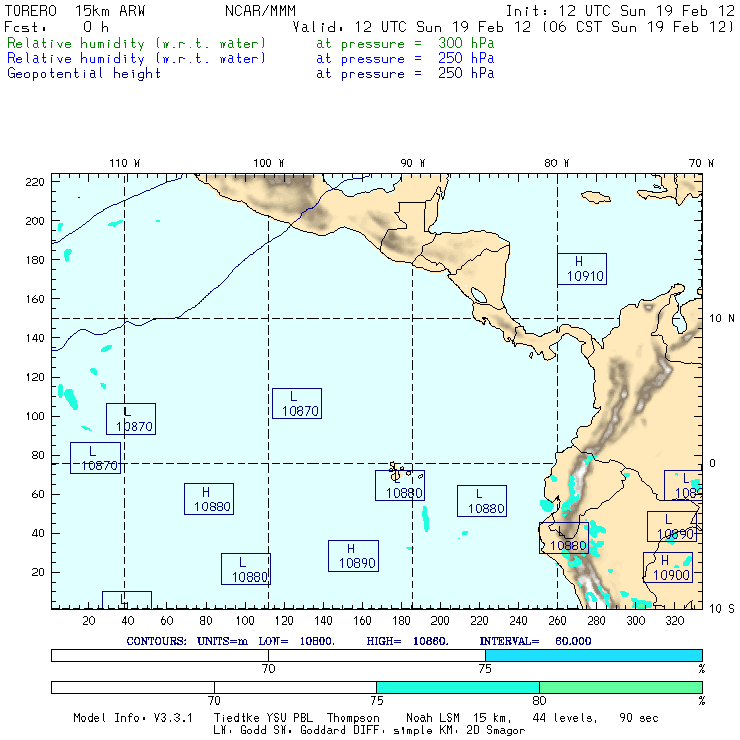Screen dimensions: 740x740
Task: Click '250 hPa' on the Geopotential height row
Action: point(466,73)
